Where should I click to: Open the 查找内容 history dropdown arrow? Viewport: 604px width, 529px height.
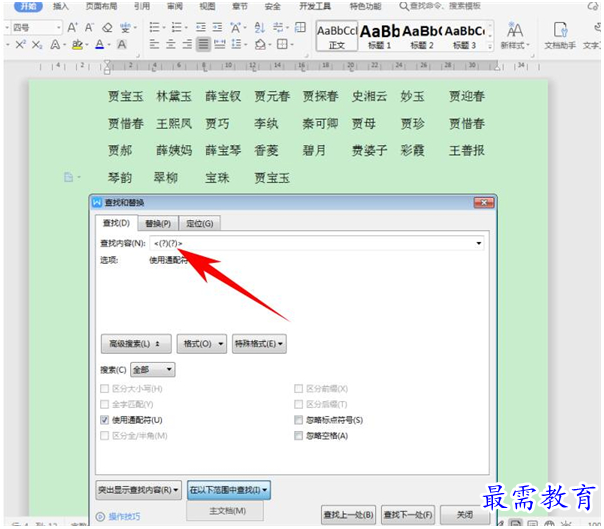478,243
